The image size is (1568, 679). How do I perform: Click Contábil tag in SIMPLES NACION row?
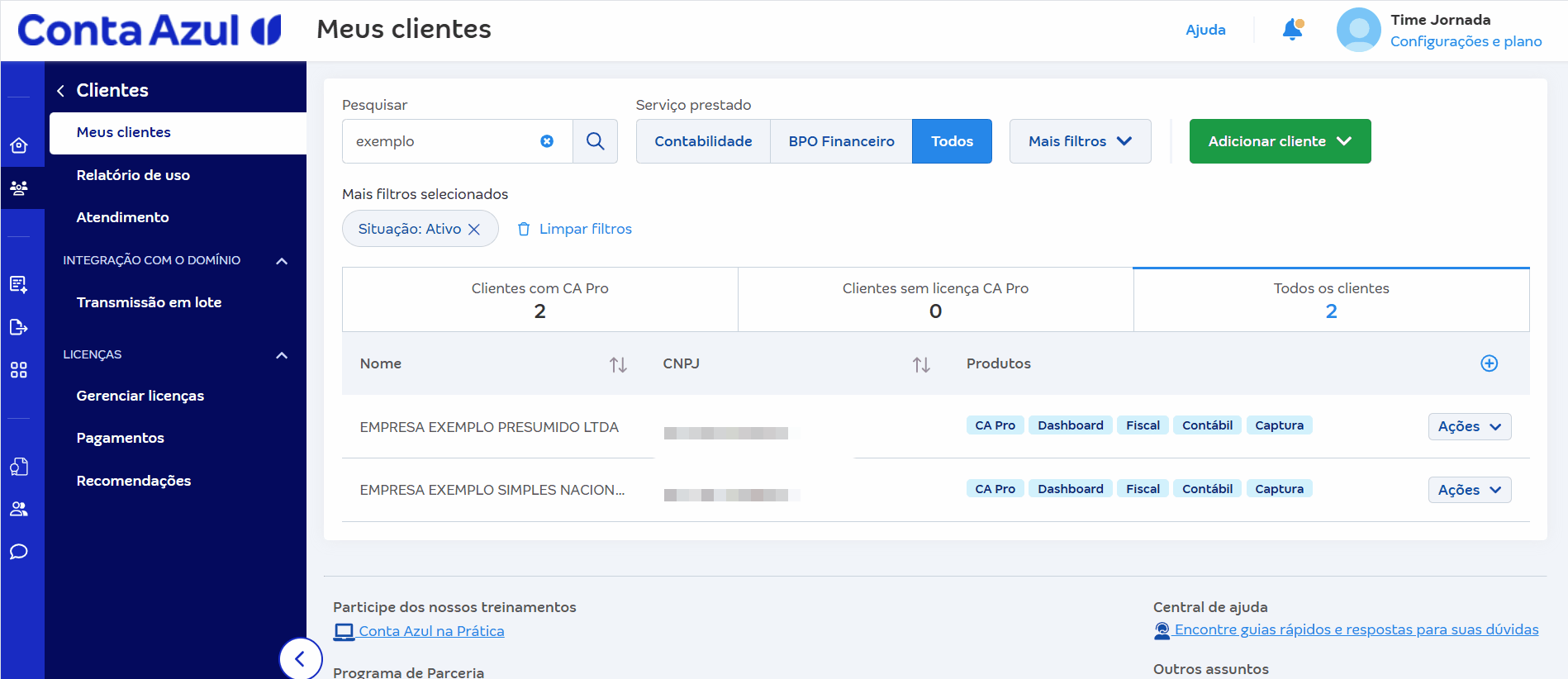(1207, 489)
